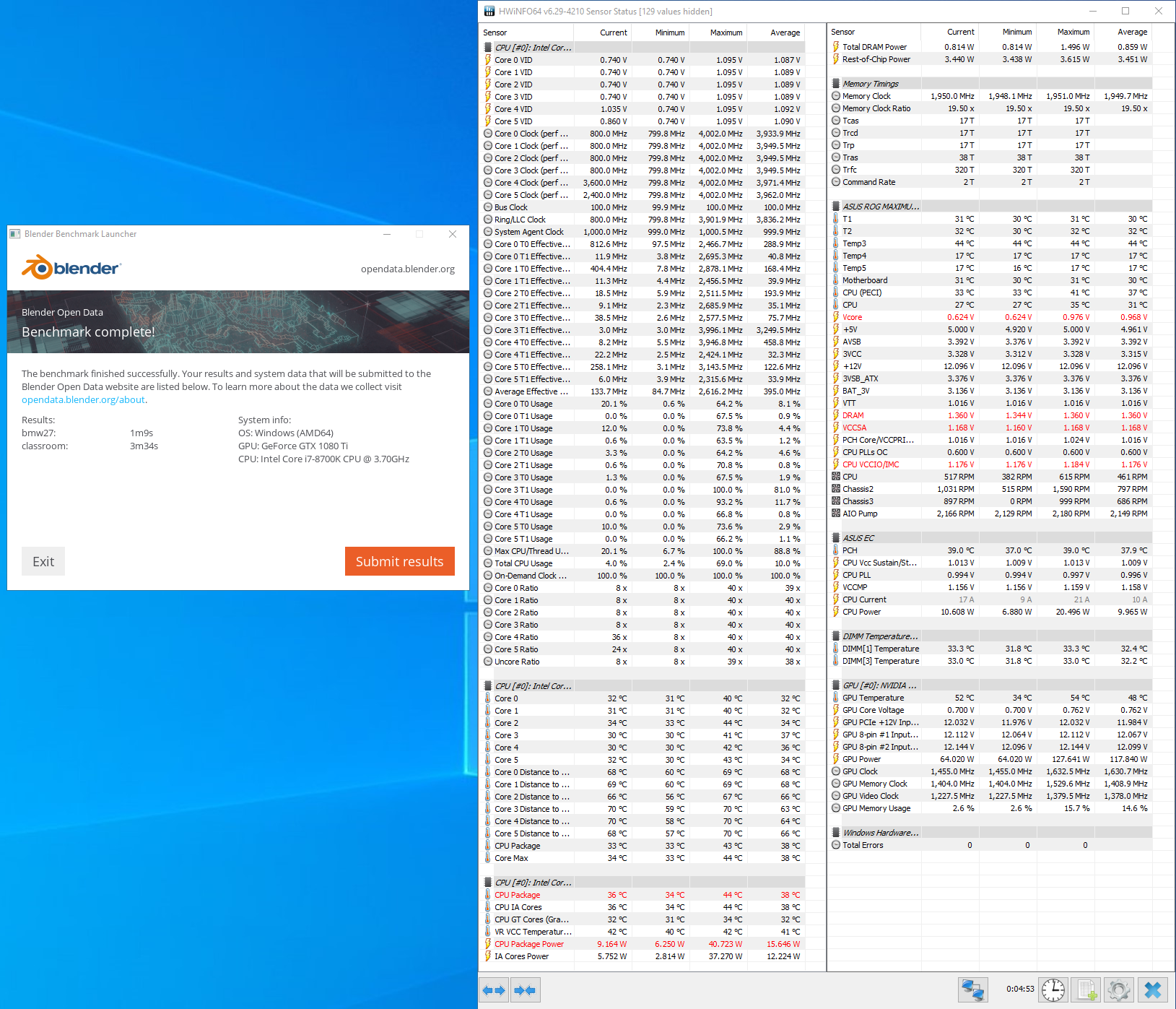Image resolution: width=1176 pixels, height=1009 pixels.
Task: Select the Motherboard temperature row
Action: 990,280
